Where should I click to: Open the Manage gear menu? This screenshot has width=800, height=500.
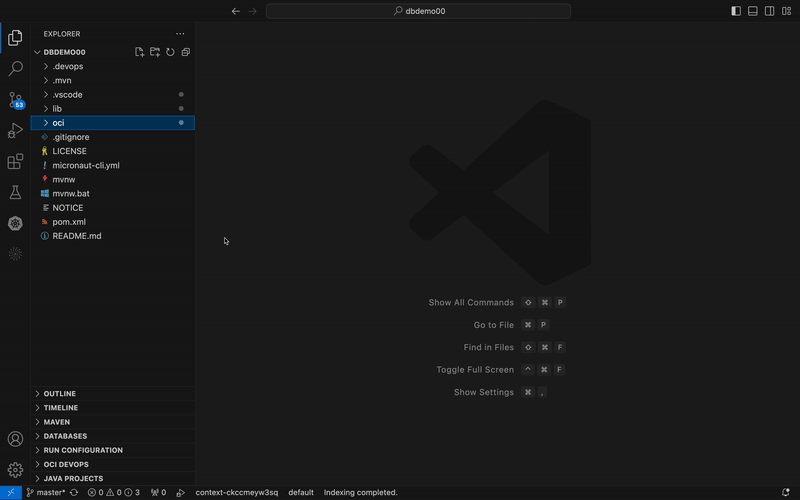pyautogui.click(x=15, y=470)
